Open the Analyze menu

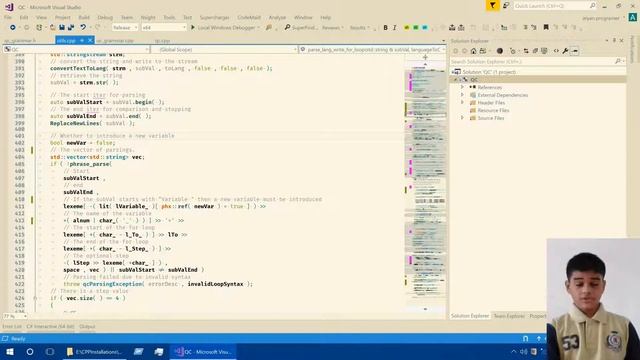277,18
